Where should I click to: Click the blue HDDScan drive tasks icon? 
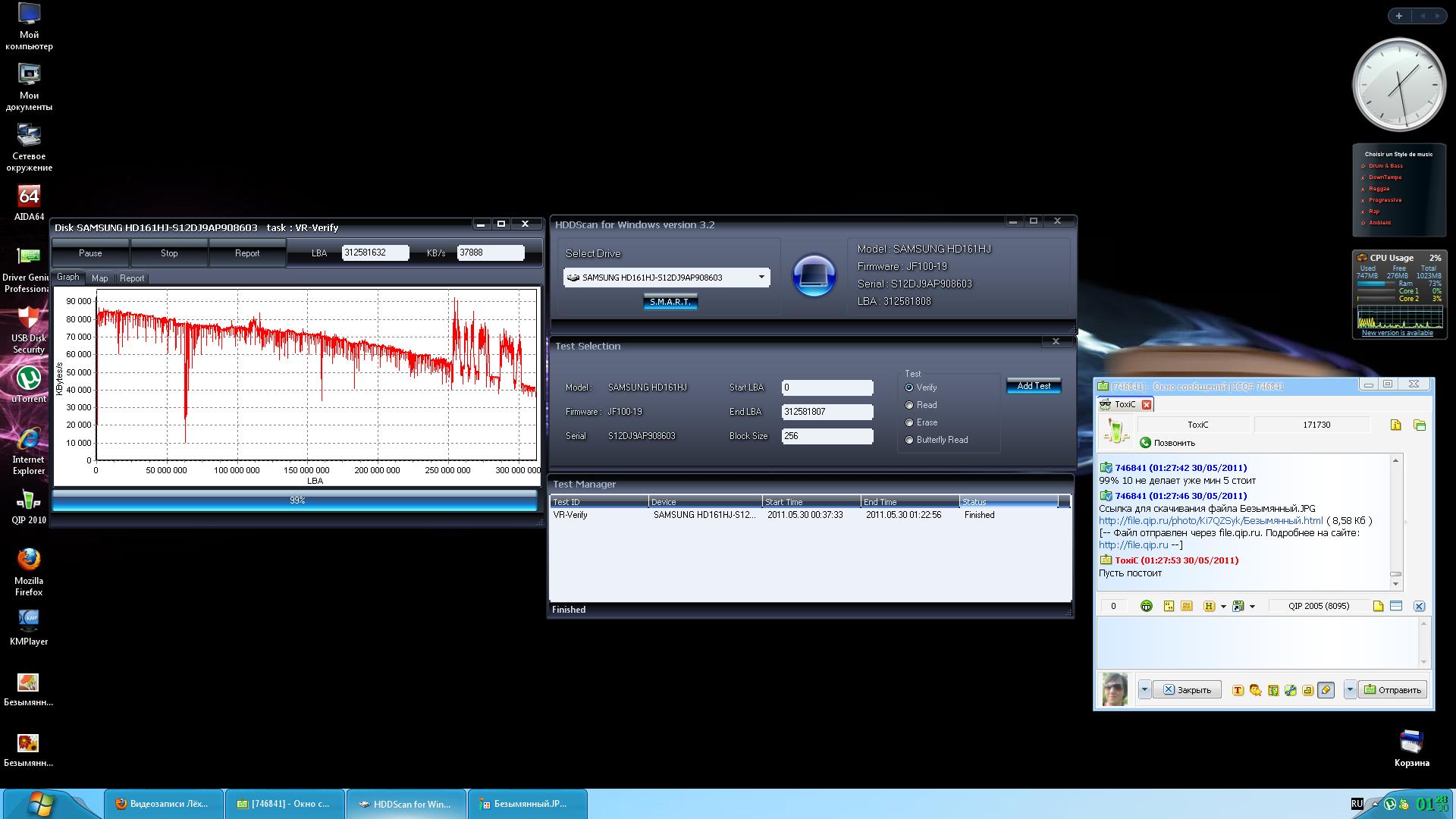pyautogui.click(x=814, y=275)
